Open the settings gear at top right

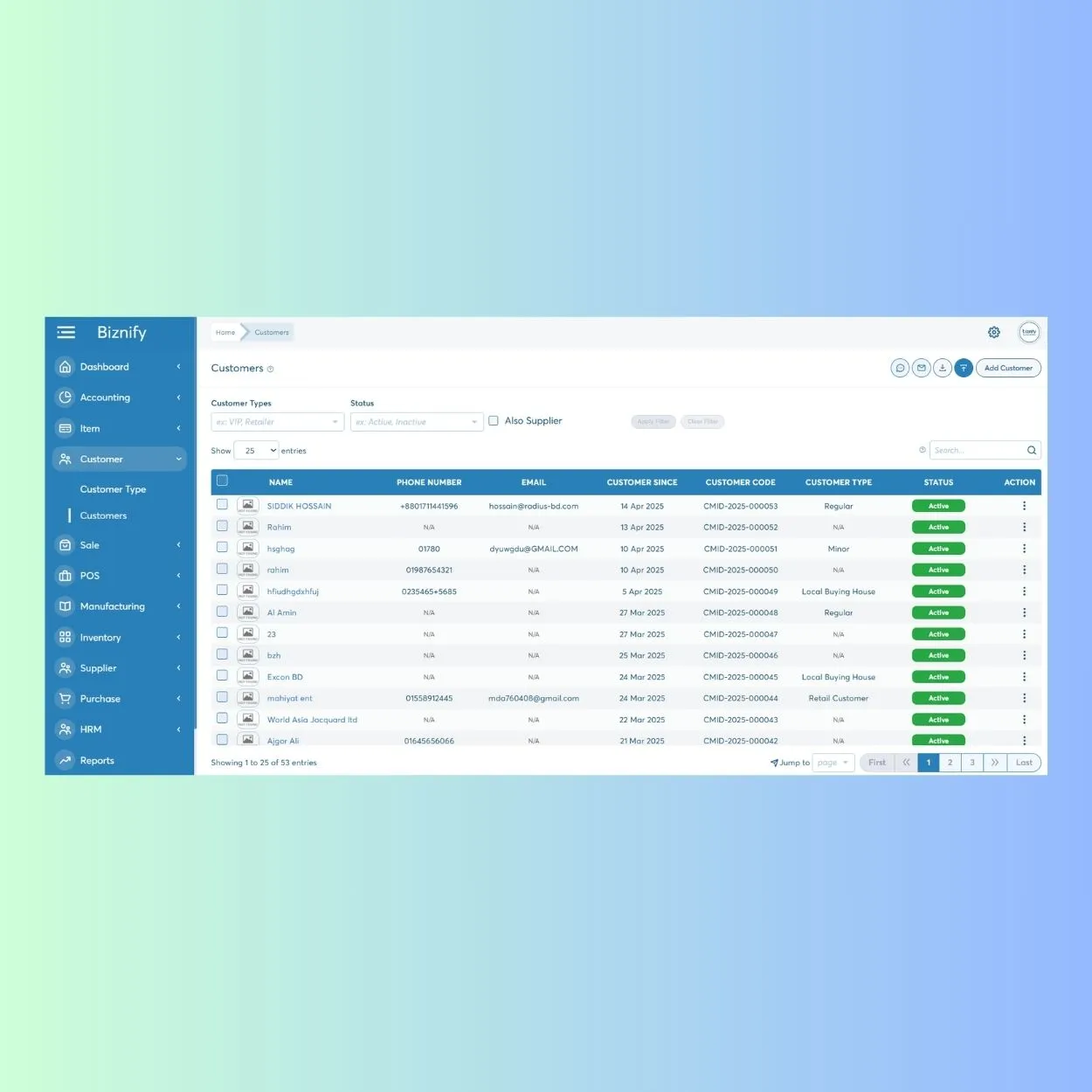pyautogui.click(x=993, y=332)
